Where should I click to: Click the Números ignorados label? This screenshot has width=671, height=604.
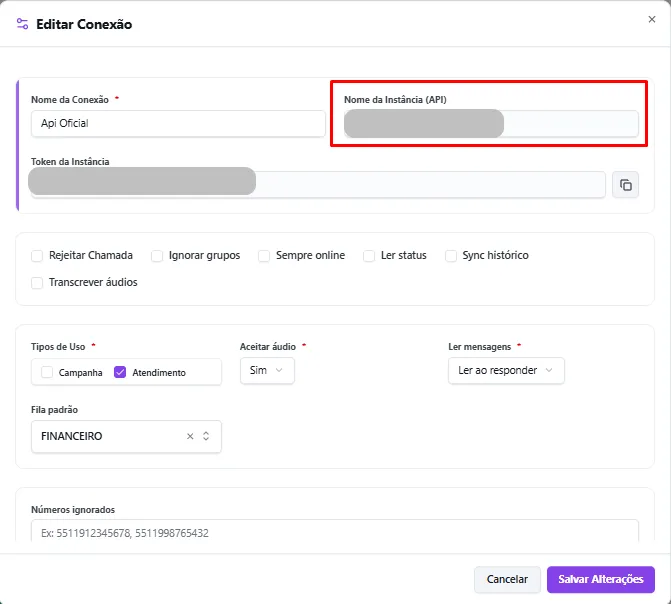(x=73, y=510)
